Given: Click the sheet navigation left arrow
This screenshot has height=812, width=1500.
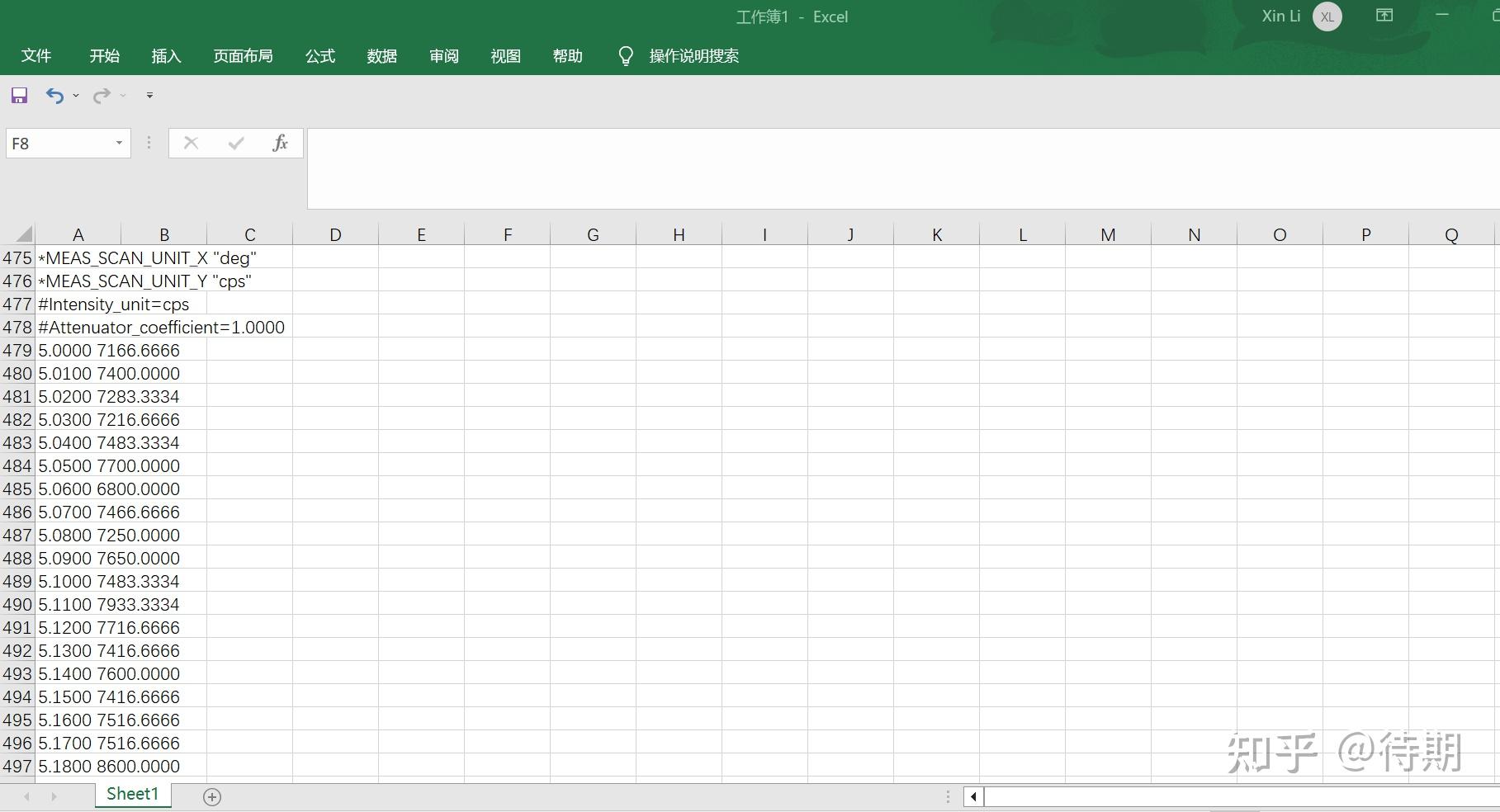Looking at the screenshot, I should click(26, 795).
